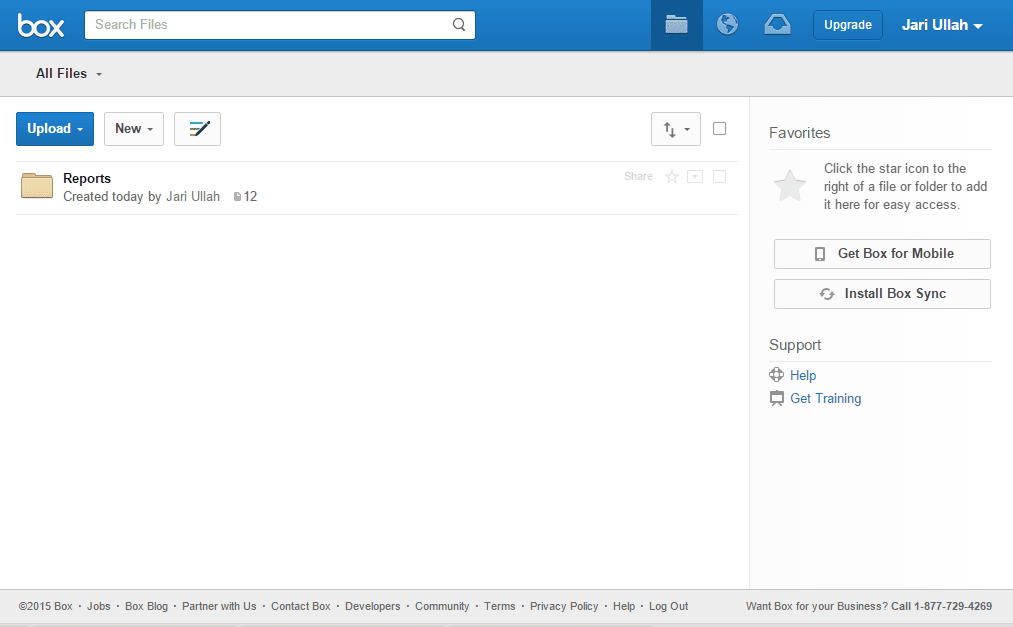The height and width of the screenshot is (627, 1013).
Task: Open the sort order dropdown
Action: tap(676, 129)
